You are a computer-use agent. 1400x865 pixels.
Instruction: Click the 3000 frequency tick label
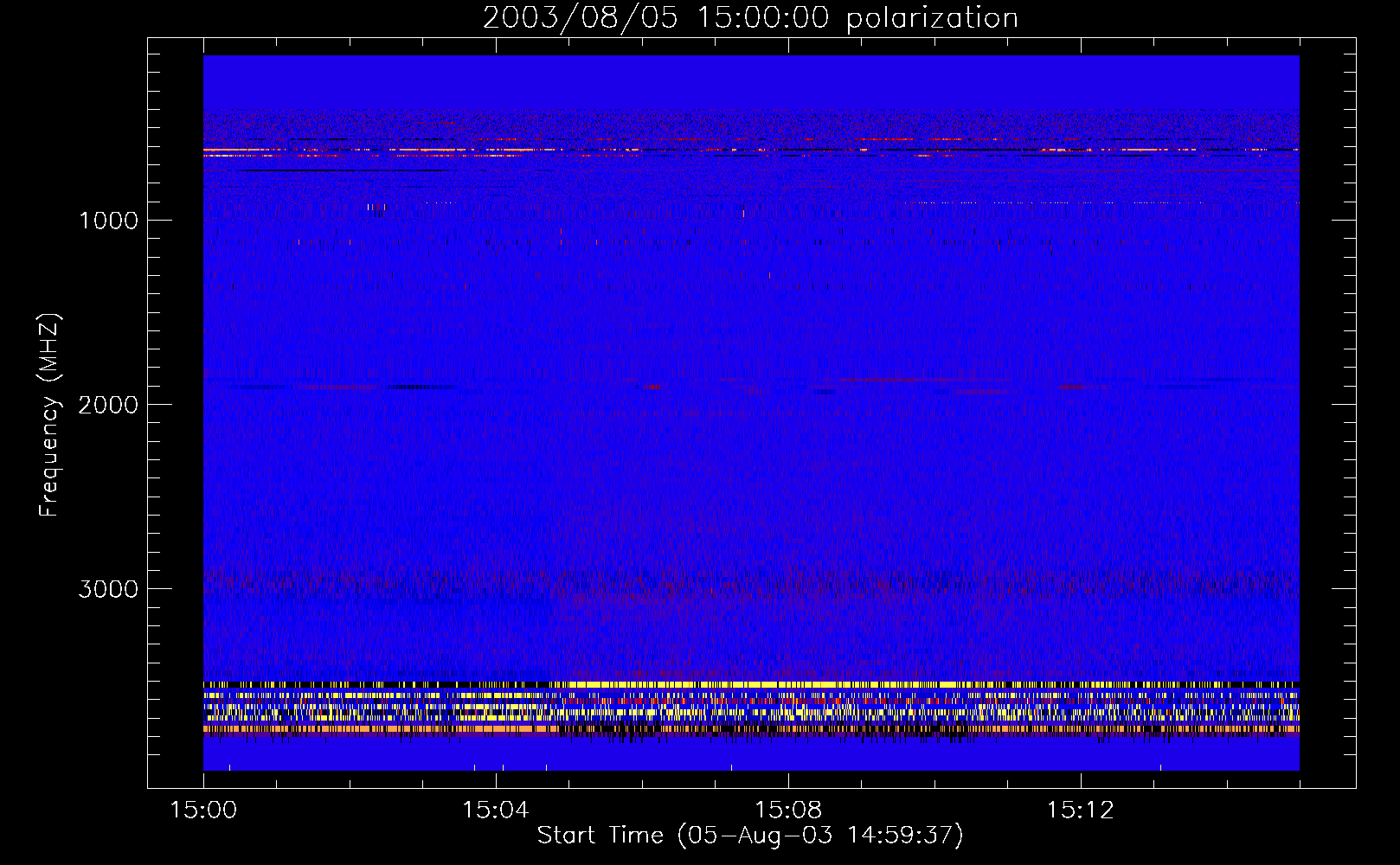[x=108, y=589]
